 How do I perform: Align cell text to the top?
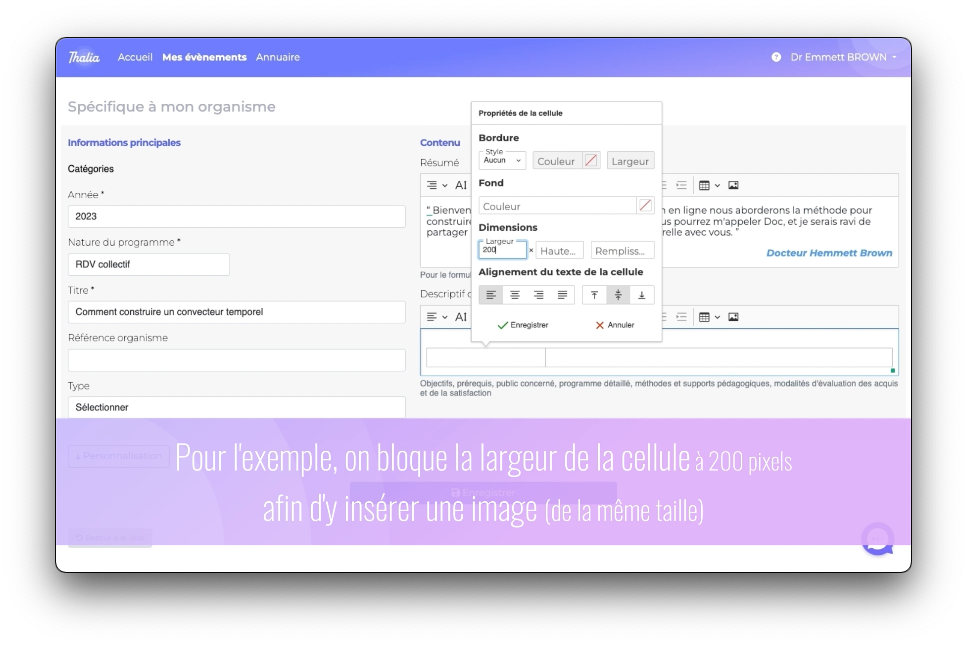[x=594, y=295]
